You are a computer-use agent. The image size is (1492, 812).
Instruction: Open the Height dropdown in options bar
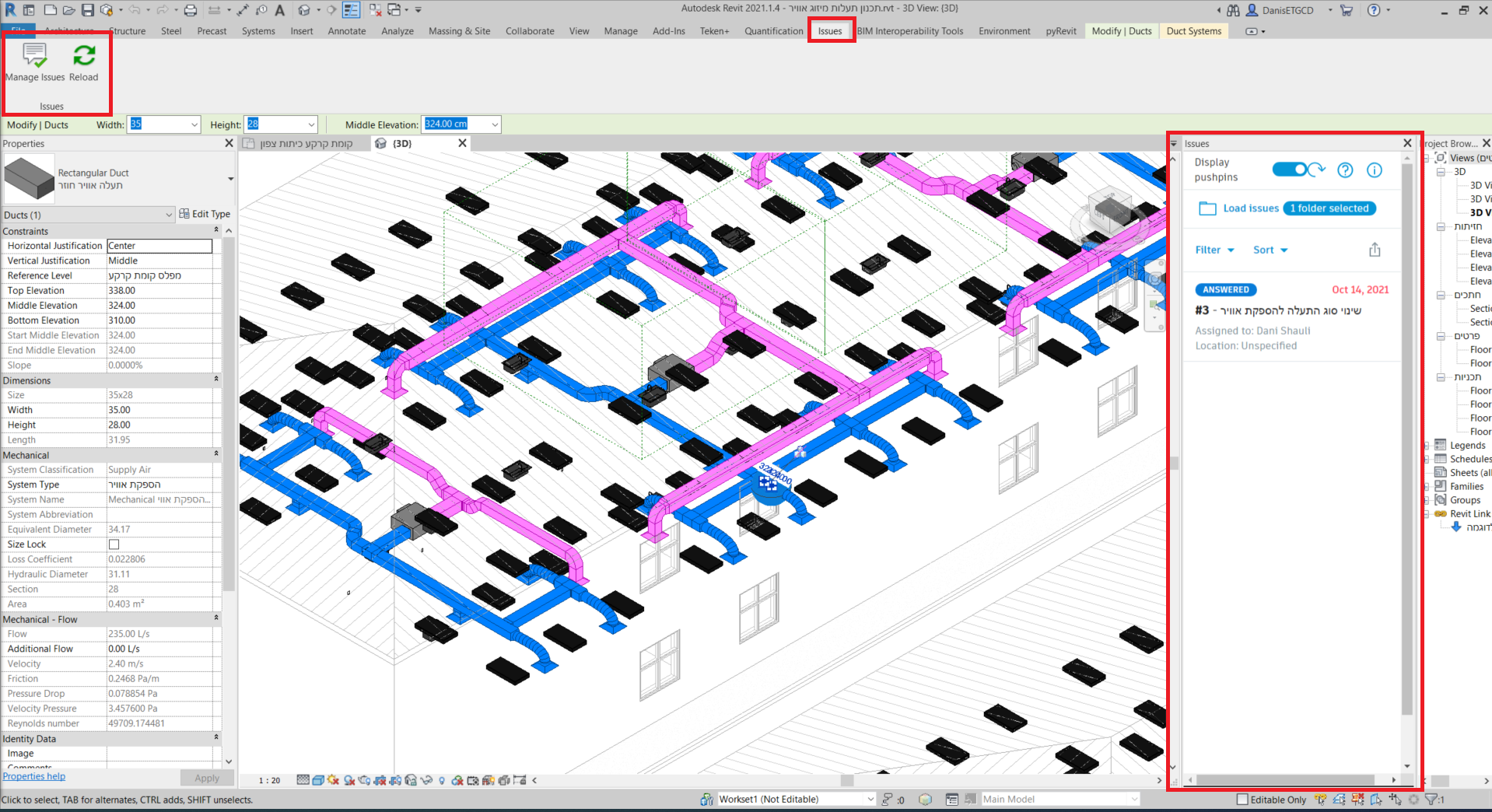[x=311, y=124]
